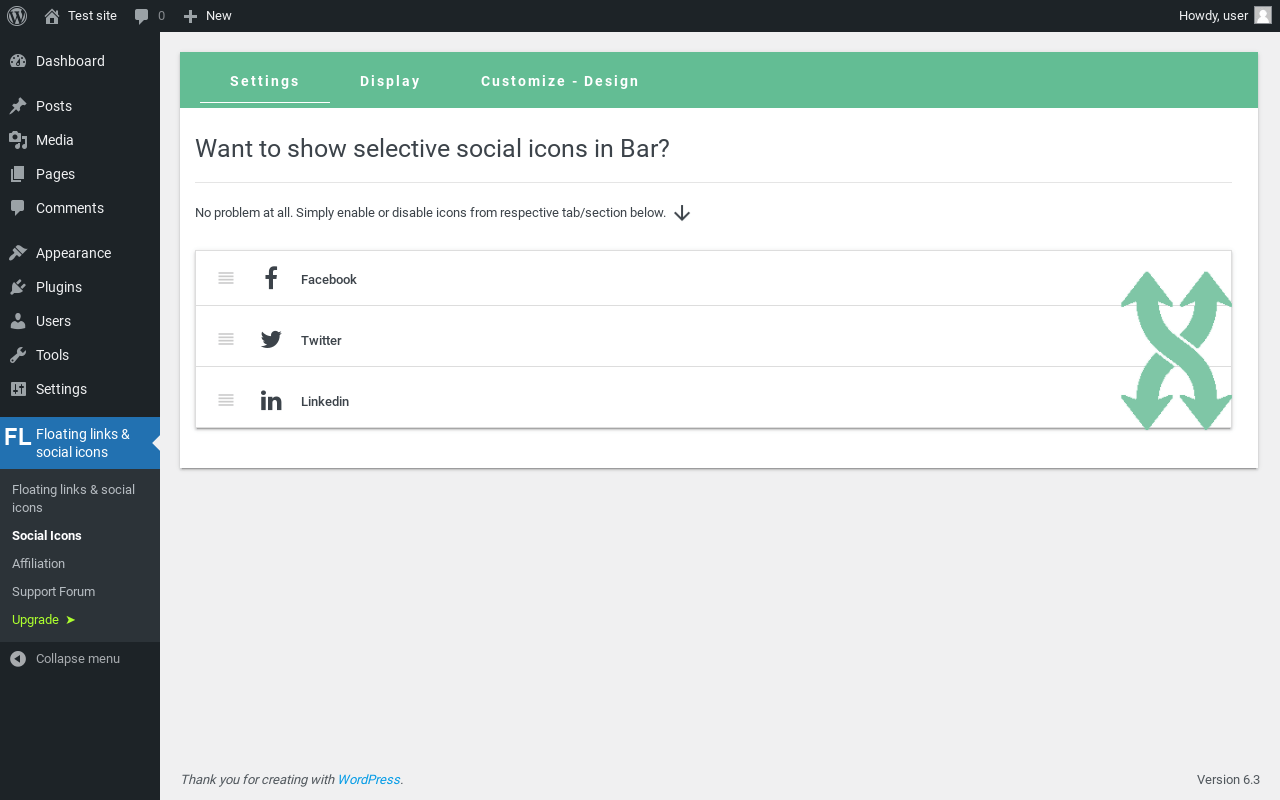1280x800 pixels.
Task: Open the Test site home link
Action: point(80,16)
